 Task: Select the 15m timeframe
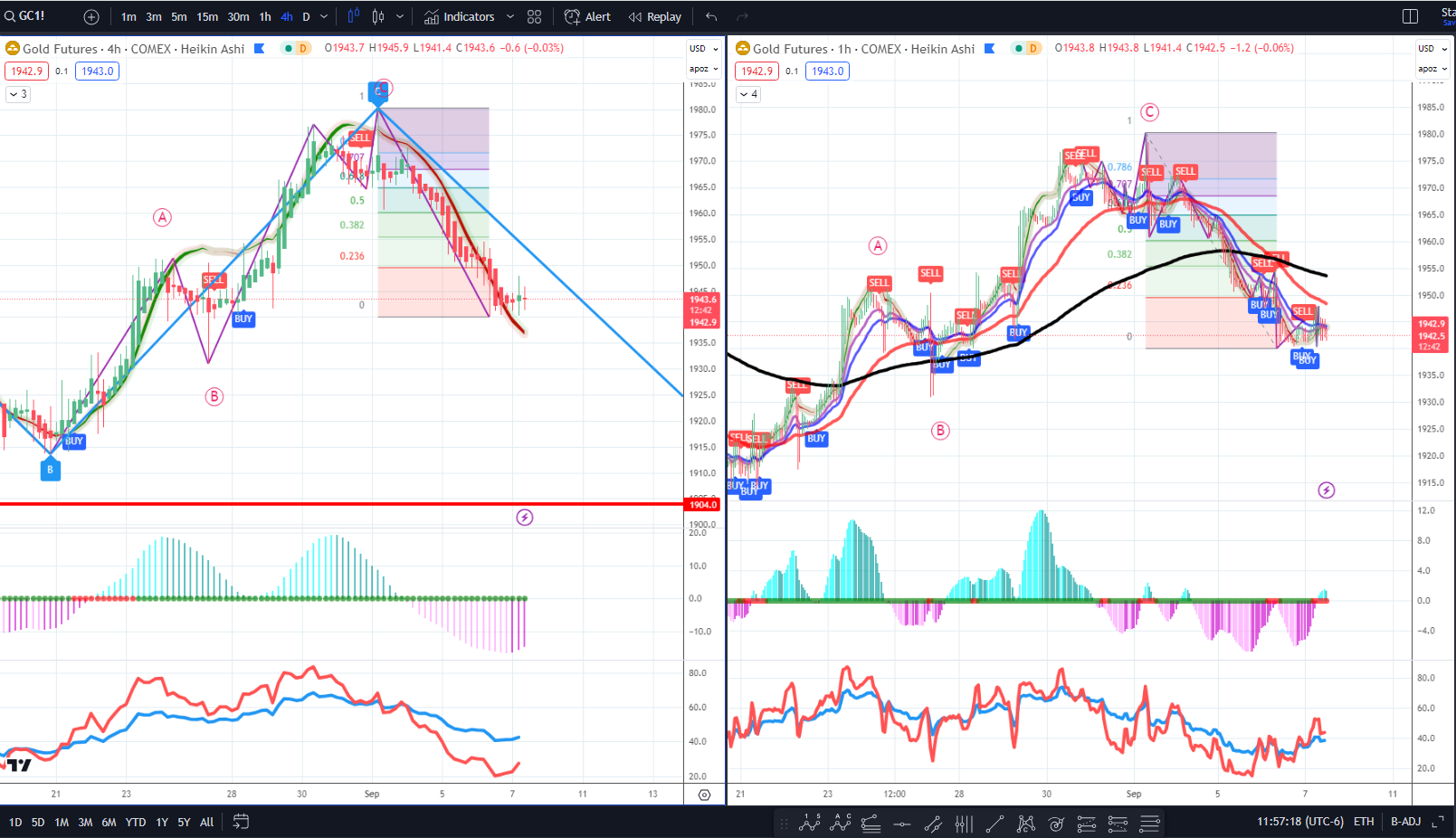pyautogui.click(x=207, y=16)
